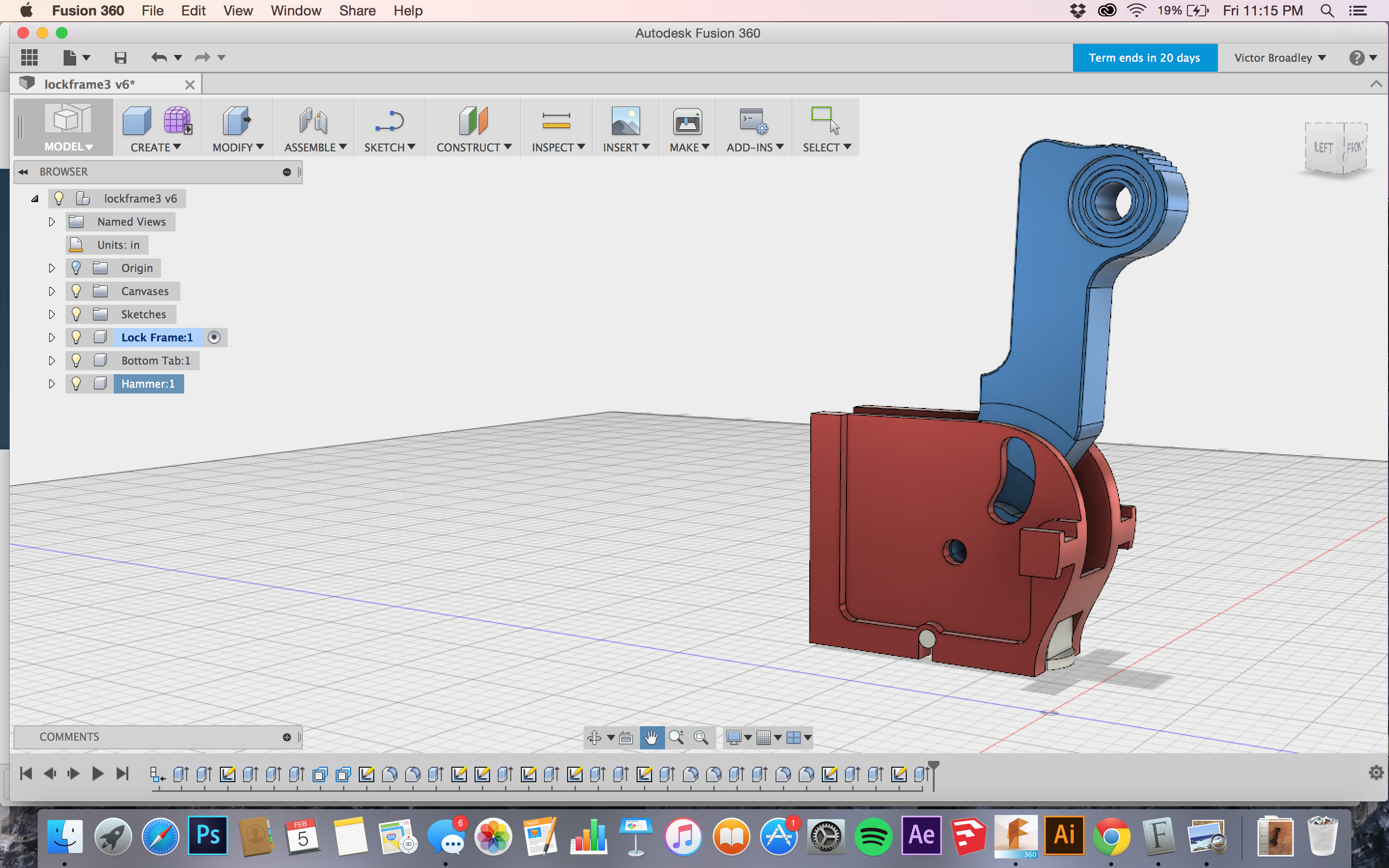Click the Inspect measure ruler icon
1389x868 pixels.
pyautogui.click(x=556, y=121)
